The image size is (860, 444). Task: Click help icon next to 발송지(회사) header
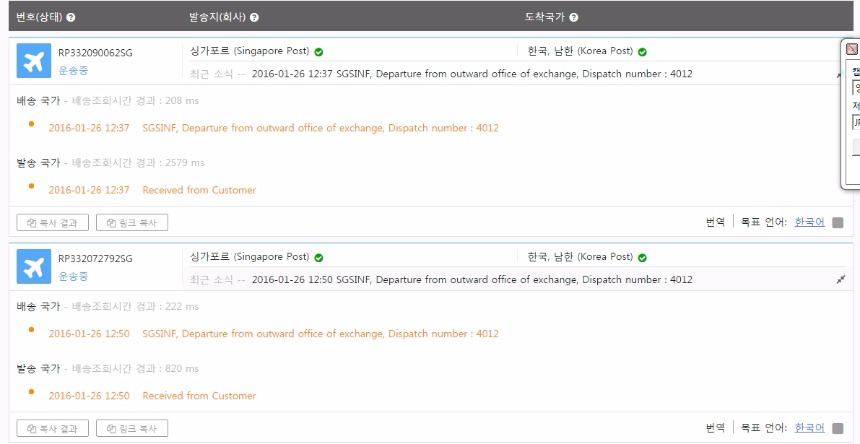pos(255,18)
